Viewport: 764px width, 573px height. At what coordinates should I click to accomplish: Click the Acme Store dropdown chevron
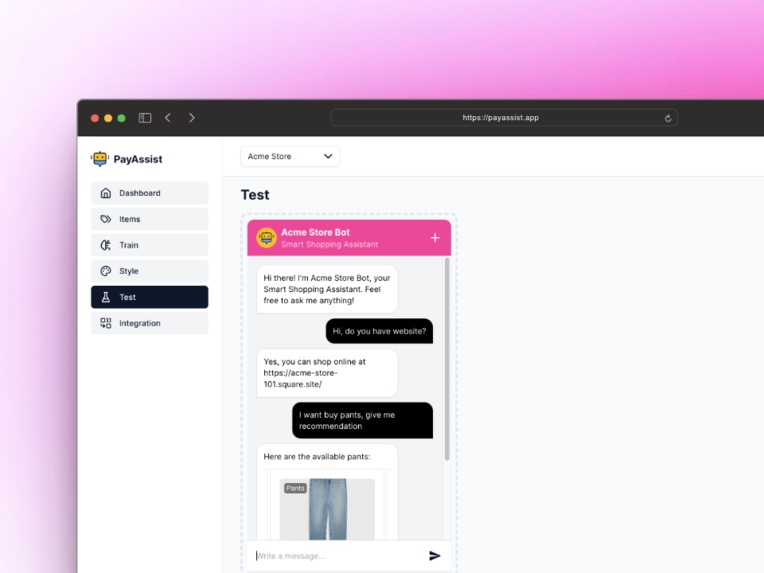coord(328,156)
